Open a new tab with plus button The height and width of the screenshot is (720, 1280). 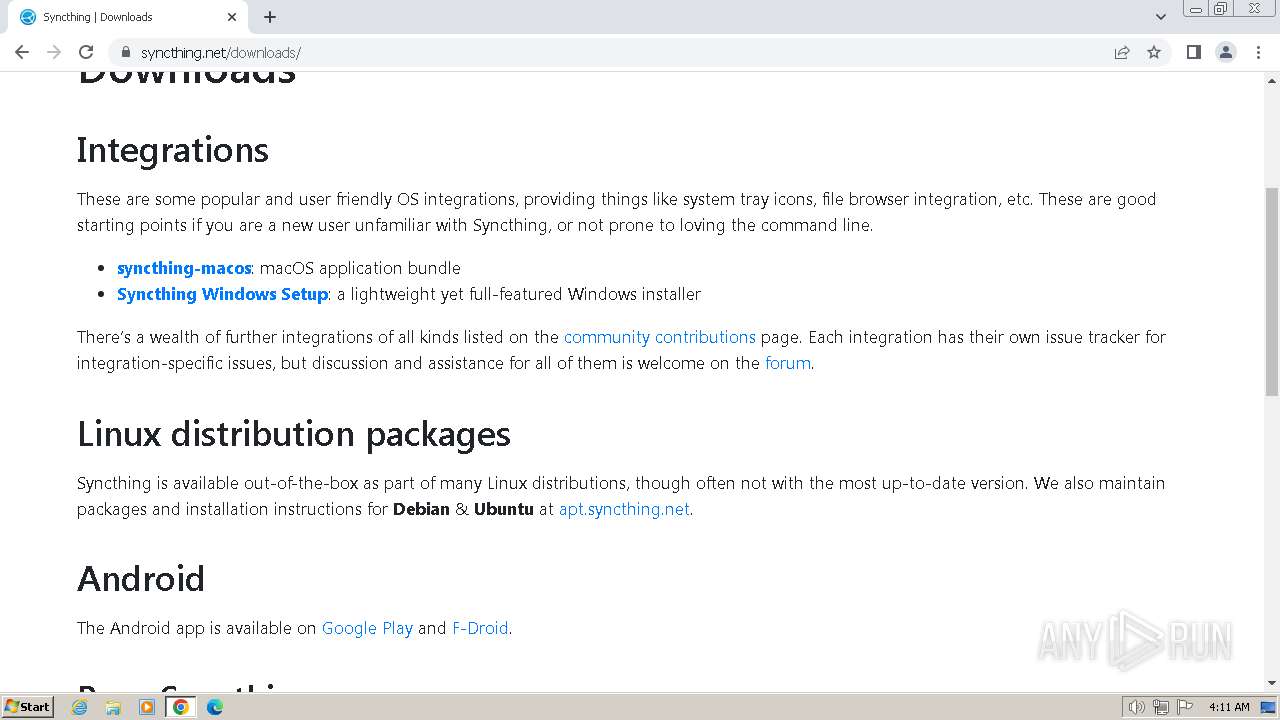tap(270, 17)
